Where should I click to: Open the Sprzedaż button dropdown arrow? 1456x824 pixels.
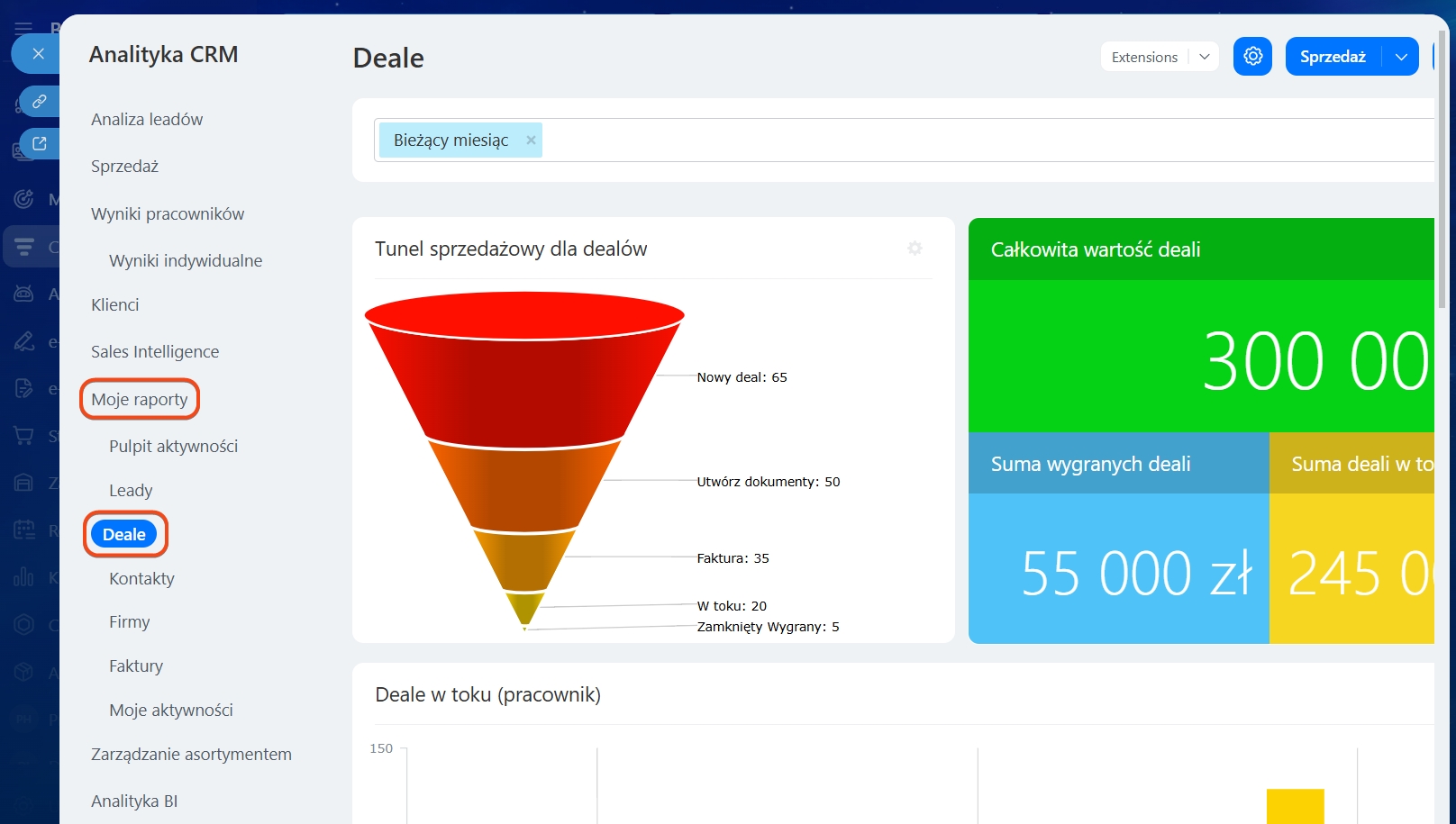point(1400,57)
